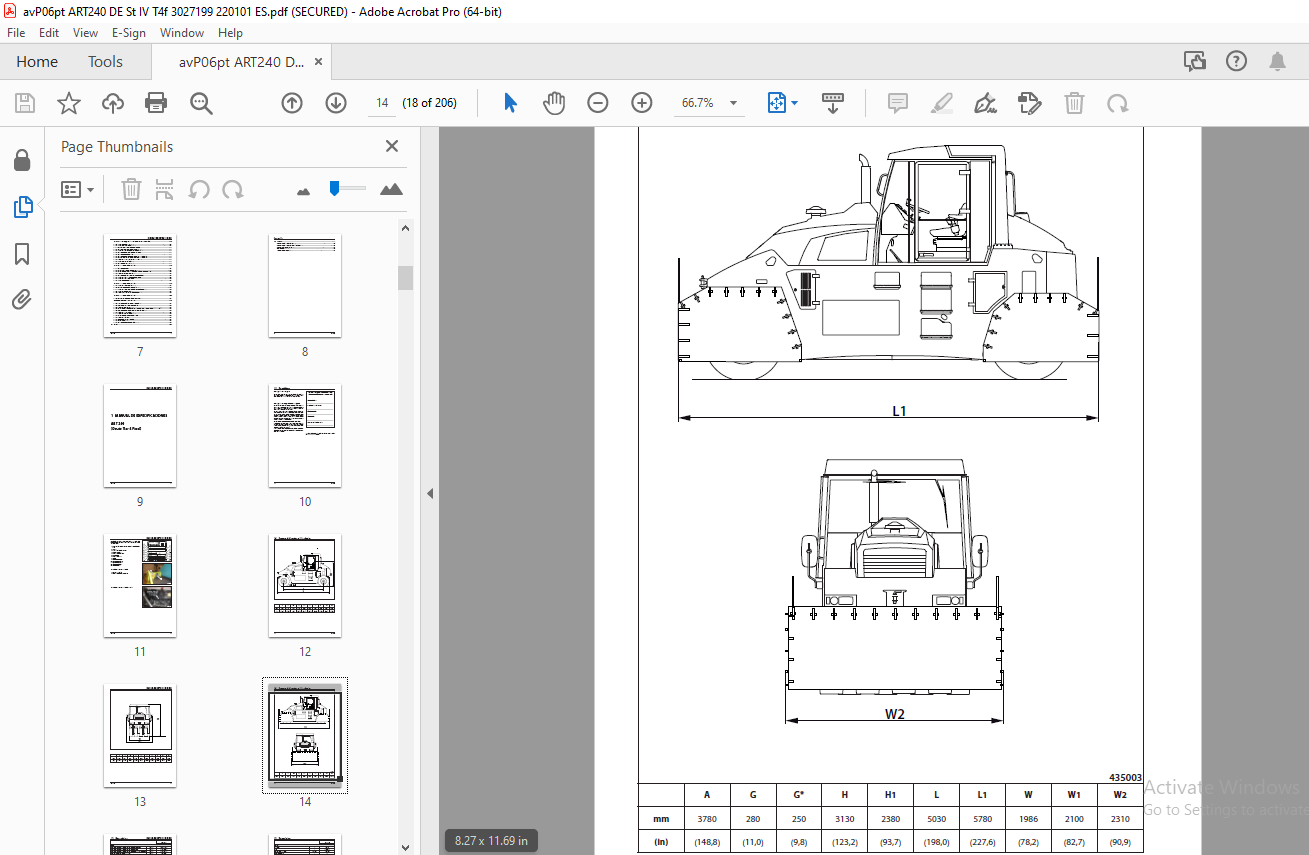Open the View menu
Viewport: 1309px width, 855px height.
point(86,32)
